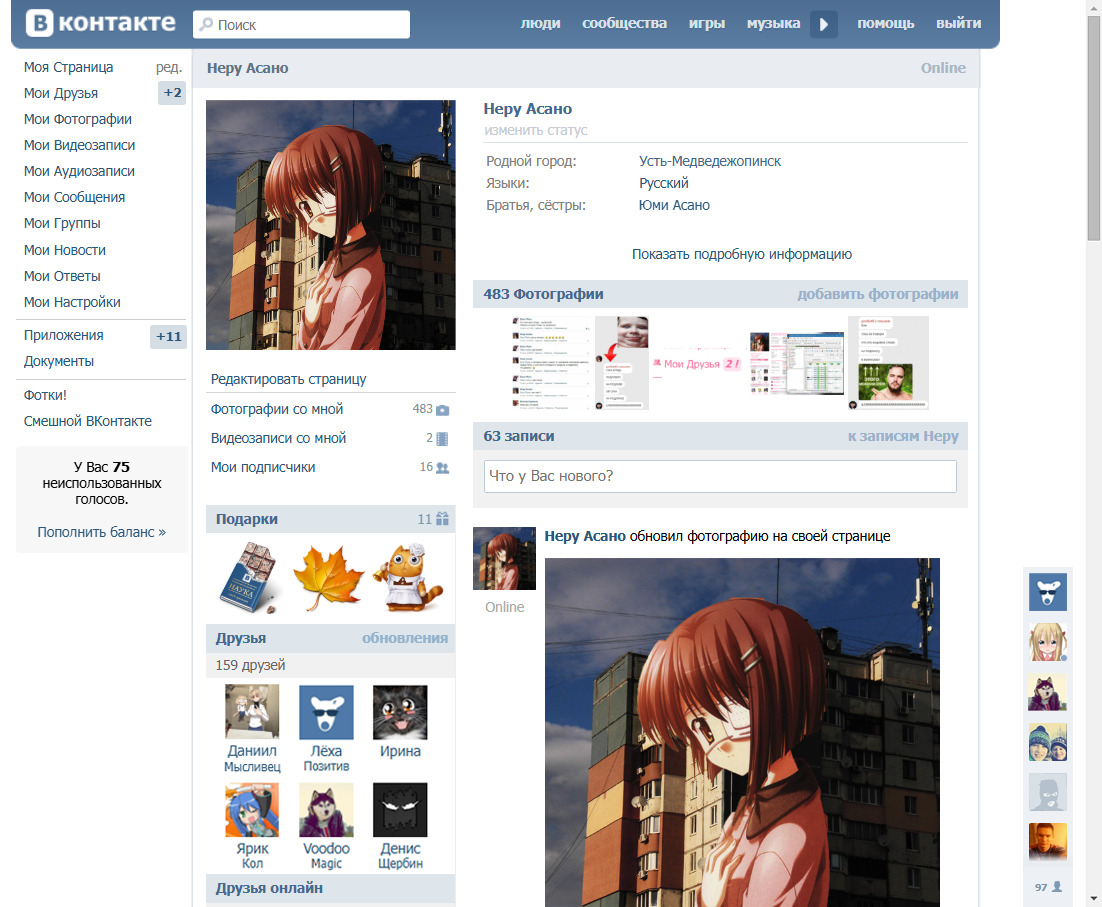Click the обновления link in Друзья header
This screenshot has width=1102, height=907.
tap(405, 638)
